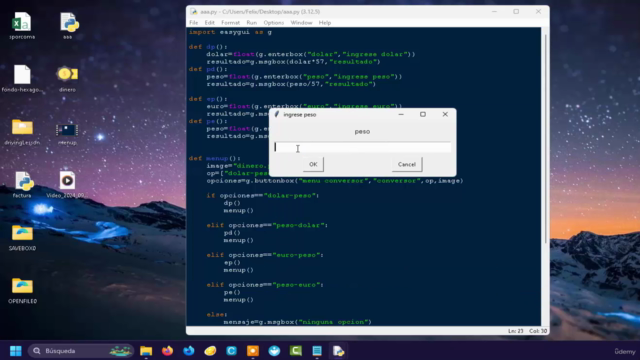Click the 'peso' label in the dialog

(x=362, y=131)
